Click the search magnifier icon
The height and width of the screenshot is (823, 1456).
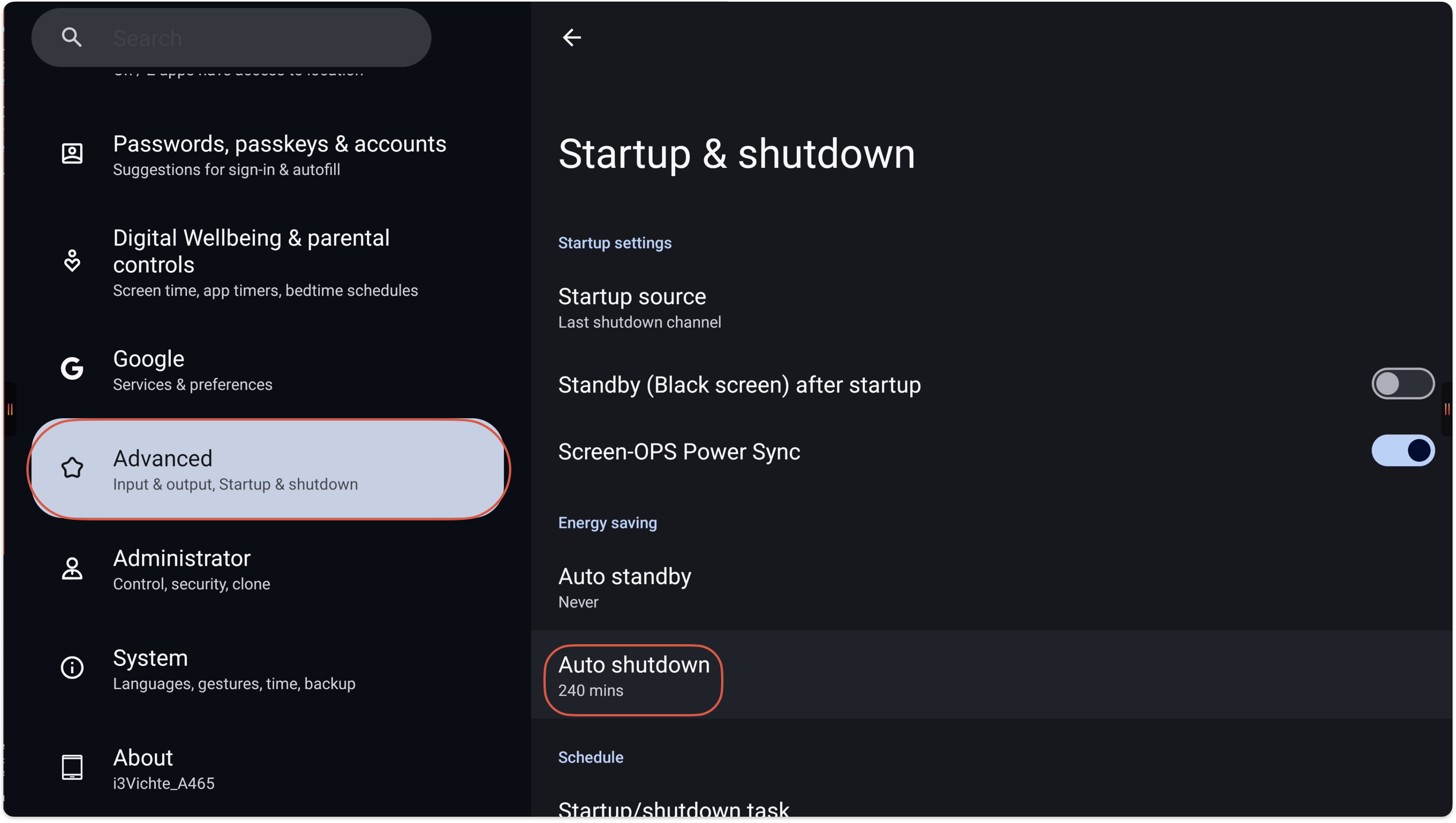tap(72, 38)
